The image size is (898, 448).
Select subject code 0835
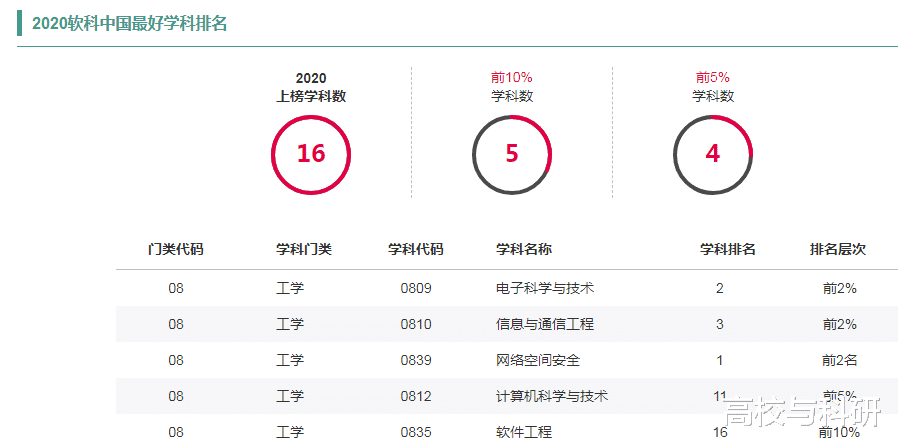click(x=416, y=432)
